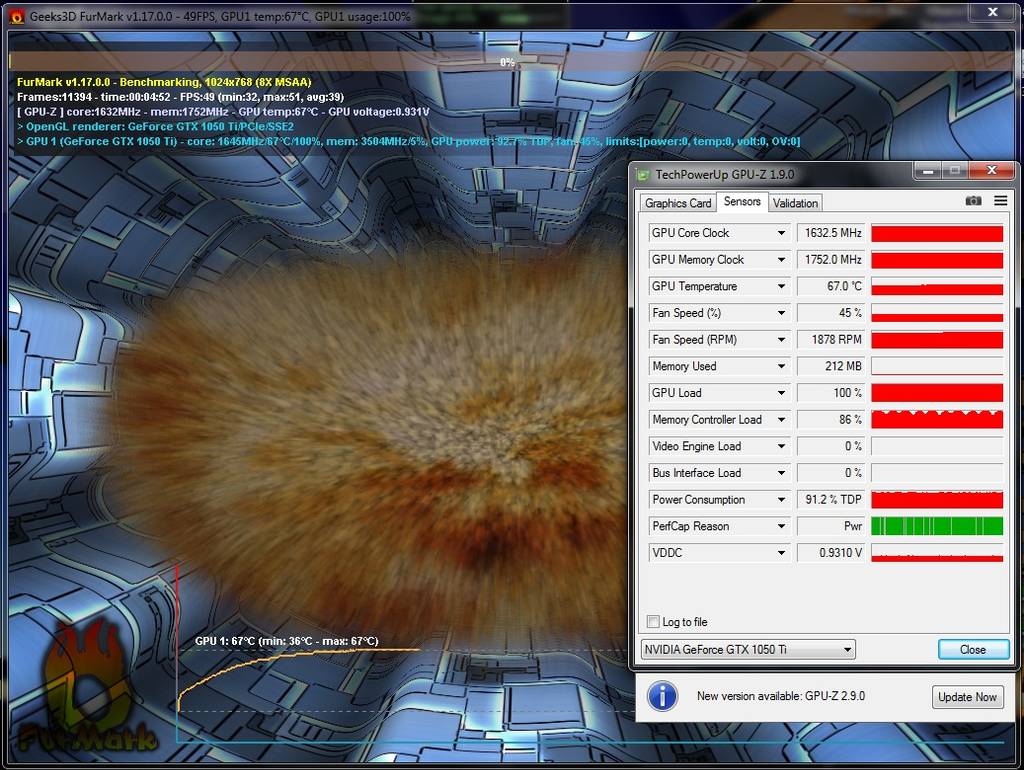Click the 86 % memory controller value

[831, 420]
